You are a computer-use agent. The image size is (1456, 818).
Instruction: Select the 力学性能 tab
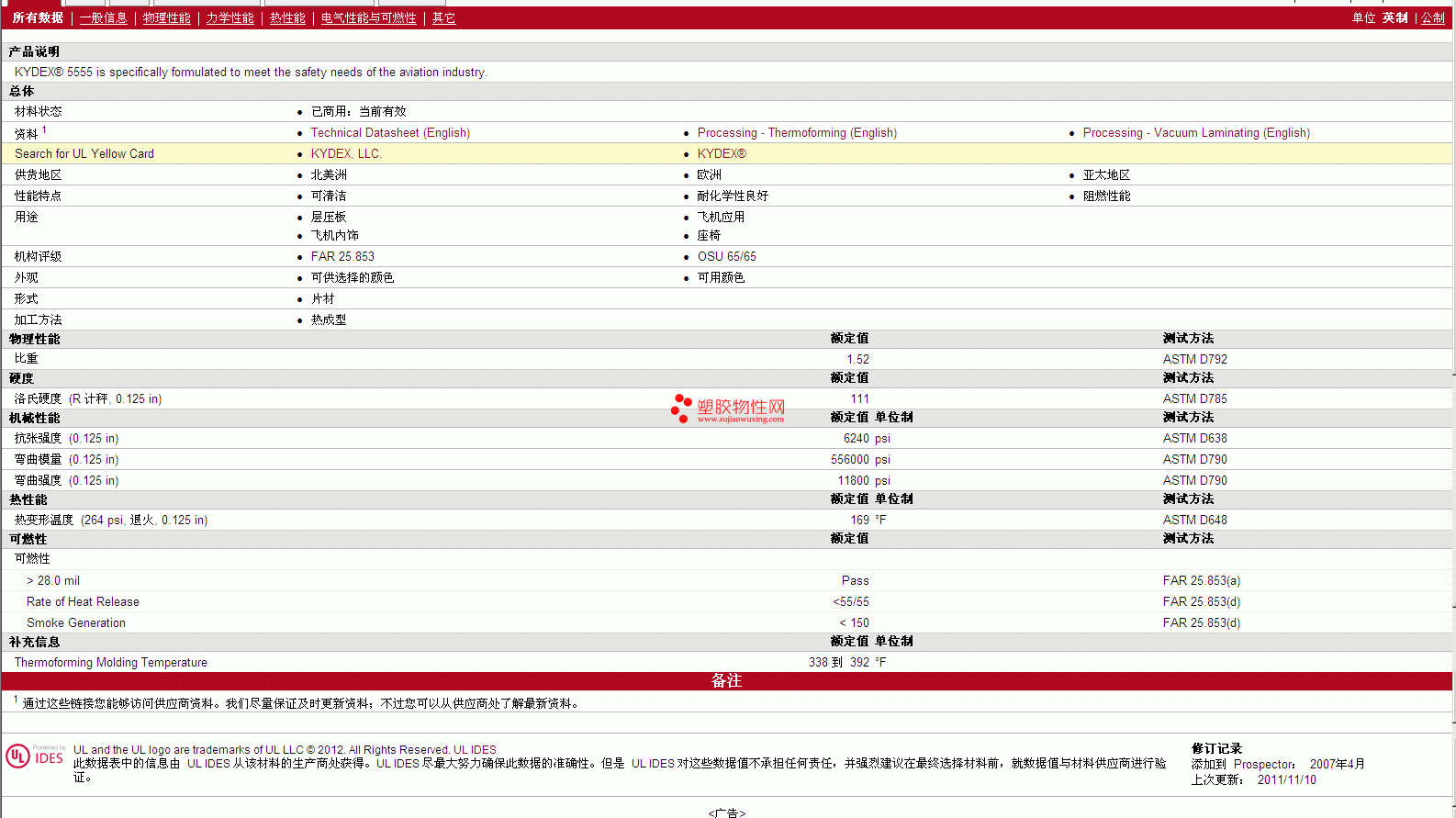click(230, 17)
